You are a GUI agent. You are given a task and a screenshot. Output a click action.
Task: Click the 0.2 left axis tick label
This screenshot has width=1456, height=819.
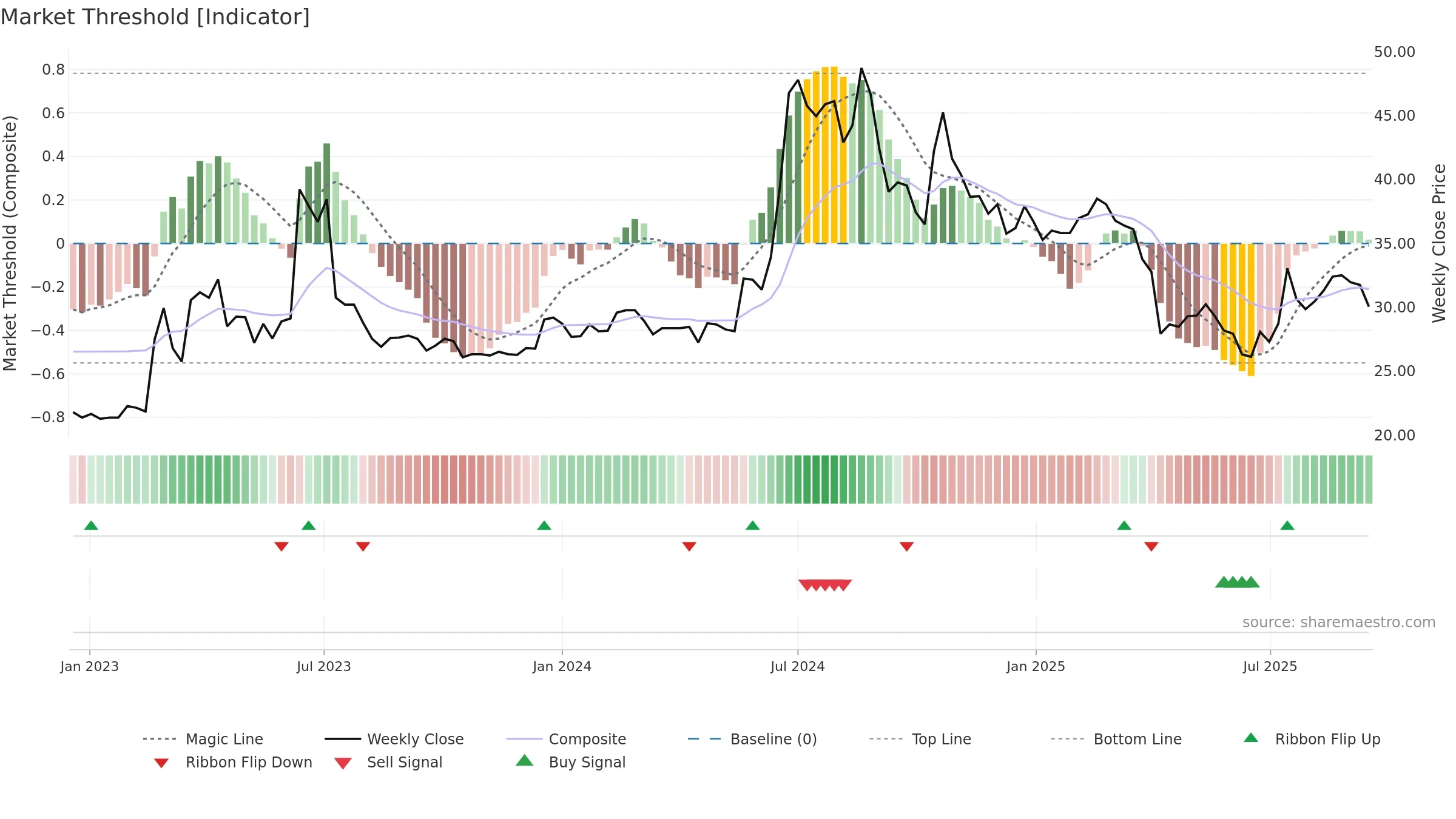53,200
